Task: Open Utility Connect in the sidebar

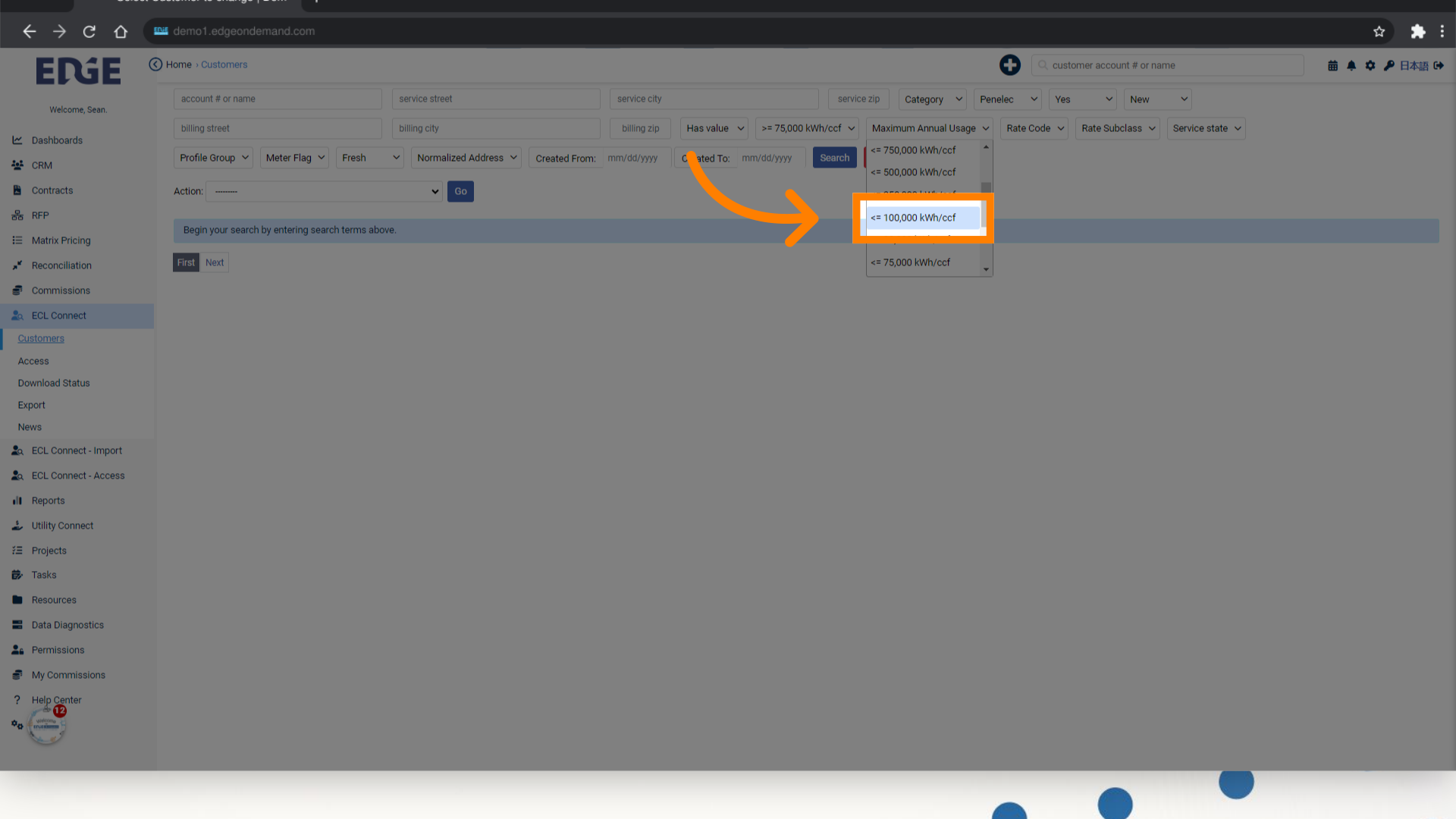Action: pos(62,526)
